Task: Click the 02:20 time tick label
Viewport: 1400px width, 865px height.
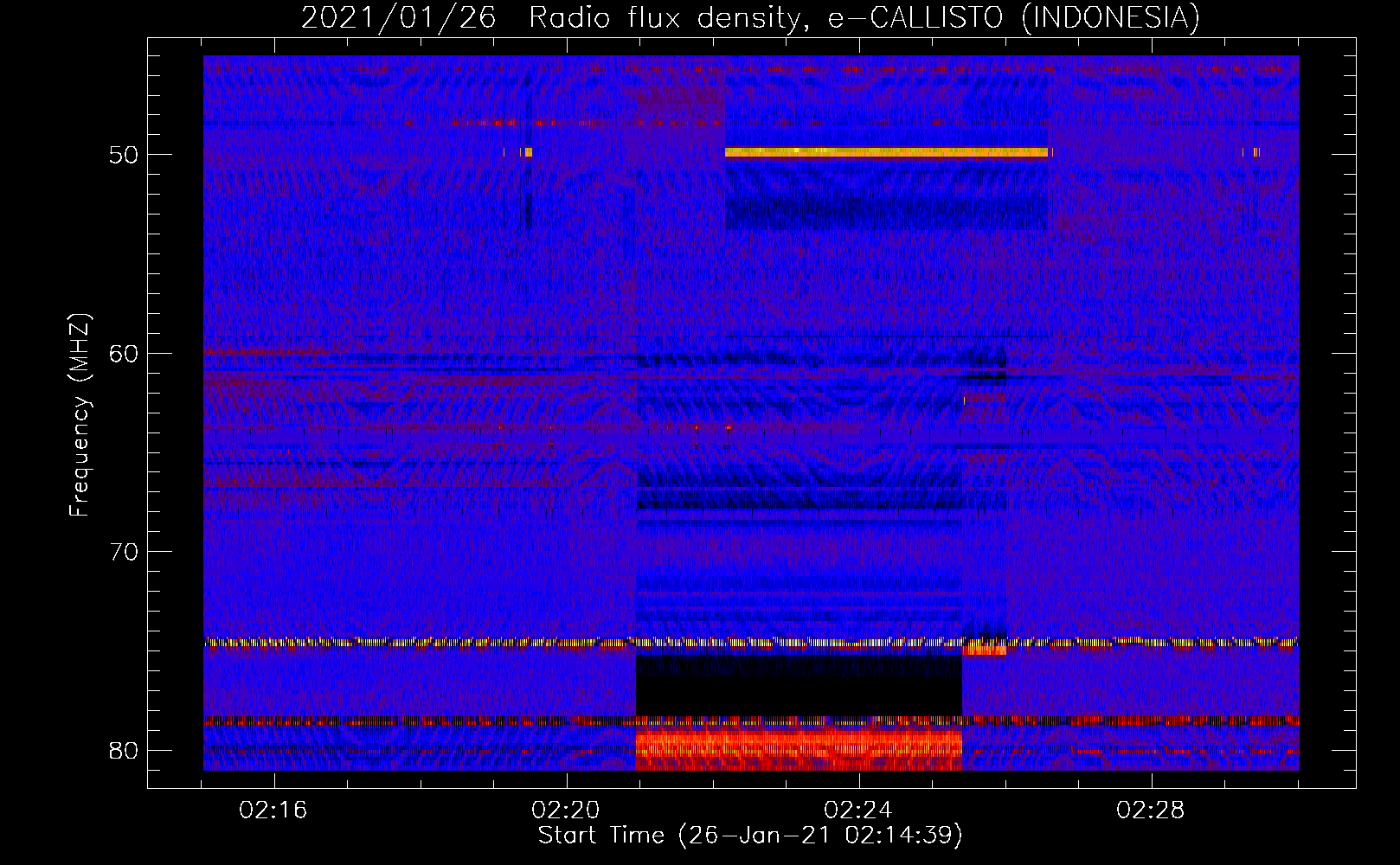Action: click(566, 811)
